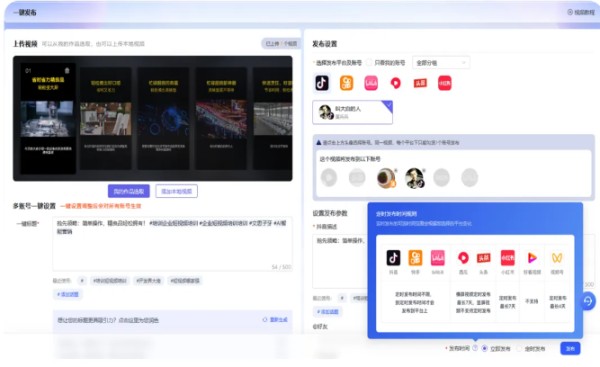
Task: Expand the all groups dropdown
Action: pos(441,62)
